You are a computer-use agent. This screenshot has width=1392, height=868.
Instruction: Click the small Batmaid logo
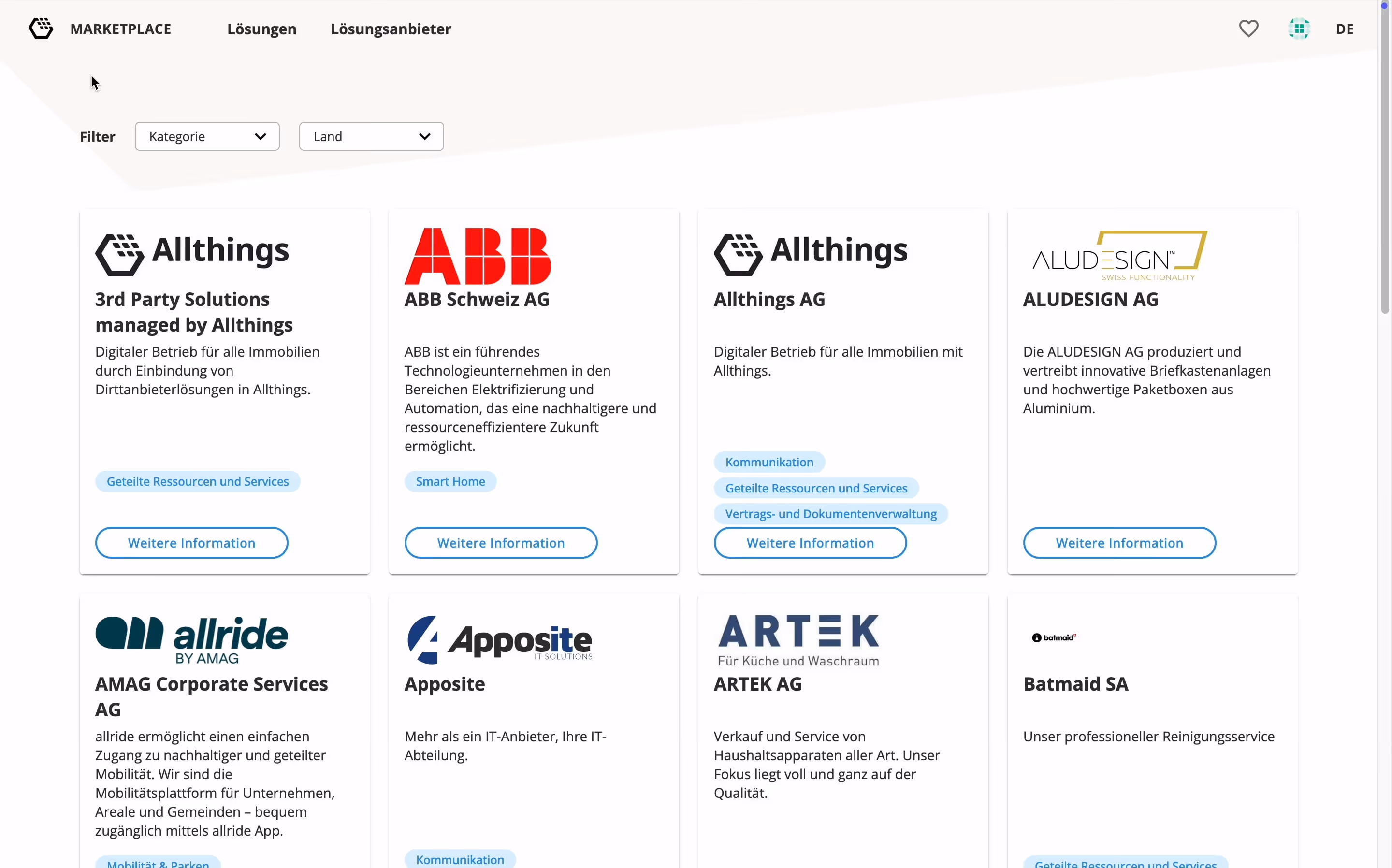[x=1054, y=638]
